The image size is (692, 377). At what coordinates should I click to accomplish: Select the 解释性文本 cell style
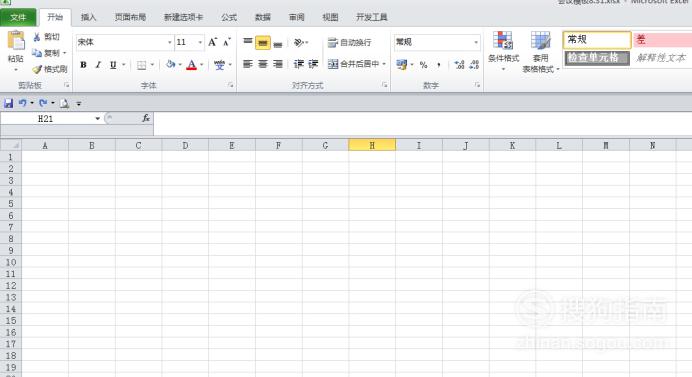662,57
